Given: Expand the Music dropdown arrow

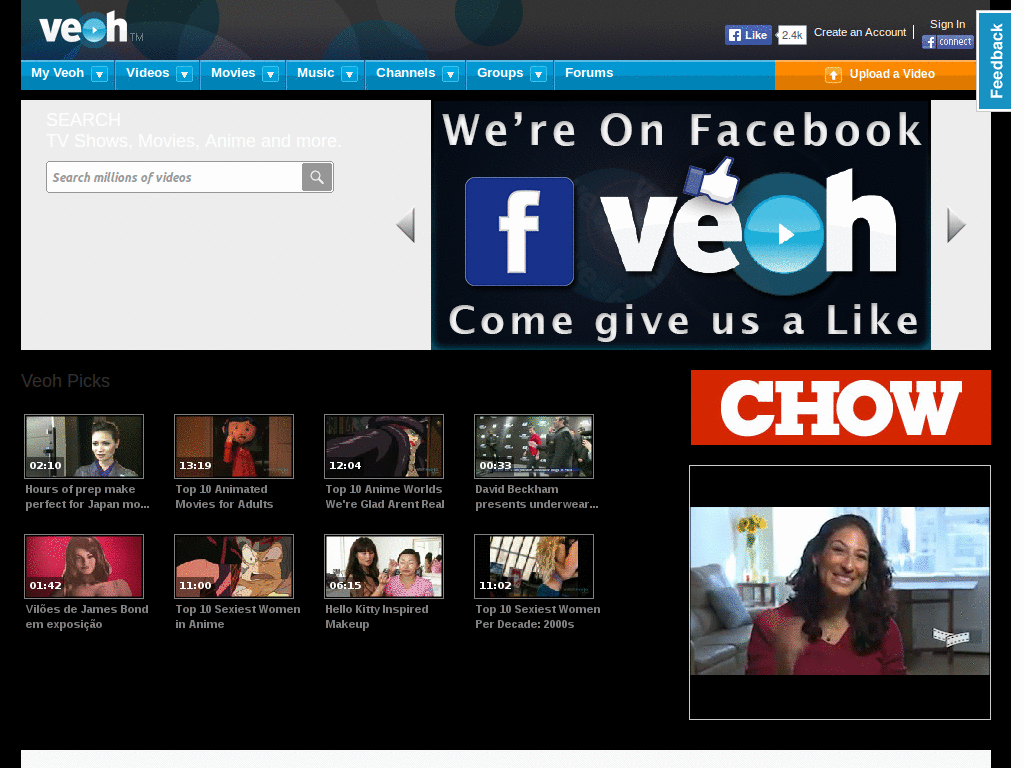Looking at the screenshot, I should point(349,74).
